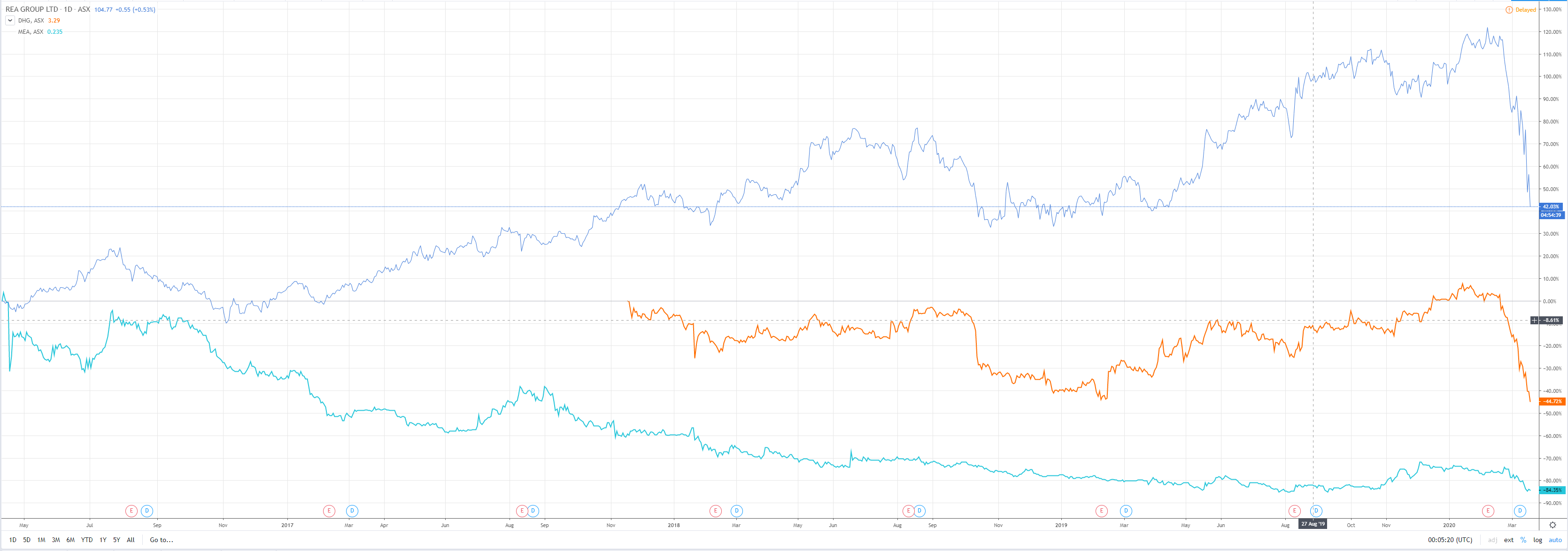Click the DHG, ASX comparison label
Screen dimensions: 1568x551
click(31, 21)
